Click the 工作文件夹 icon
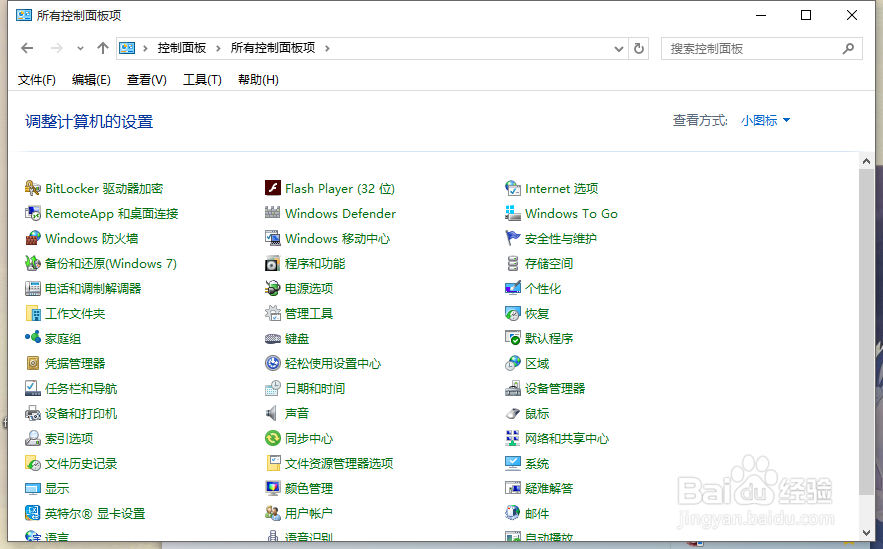883x549 pixels. click(33, 313)
